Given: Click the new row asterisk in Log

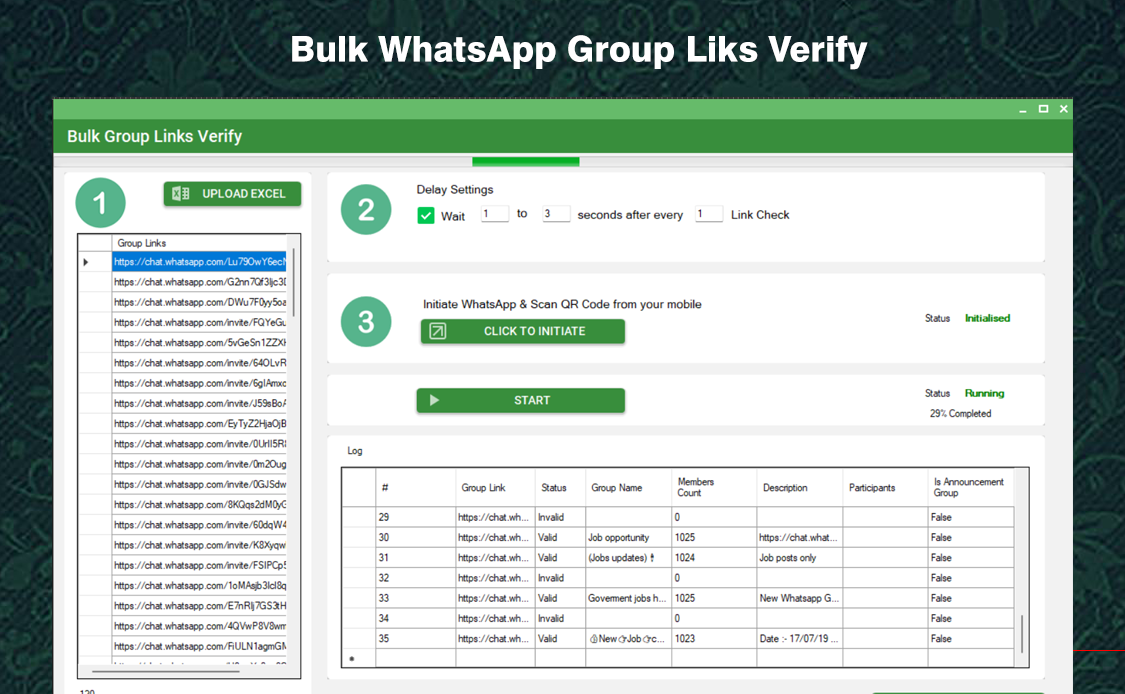Looking at the screenshot, I should 352,658.
